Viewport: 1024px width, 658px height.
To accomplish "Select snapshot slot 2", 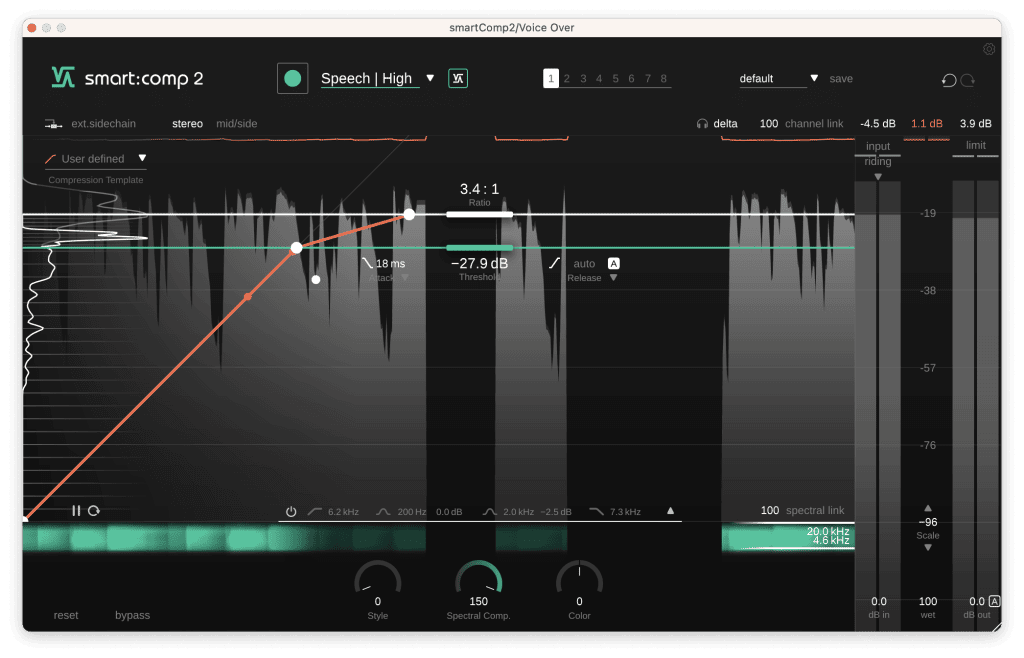I will pos(567,78).
